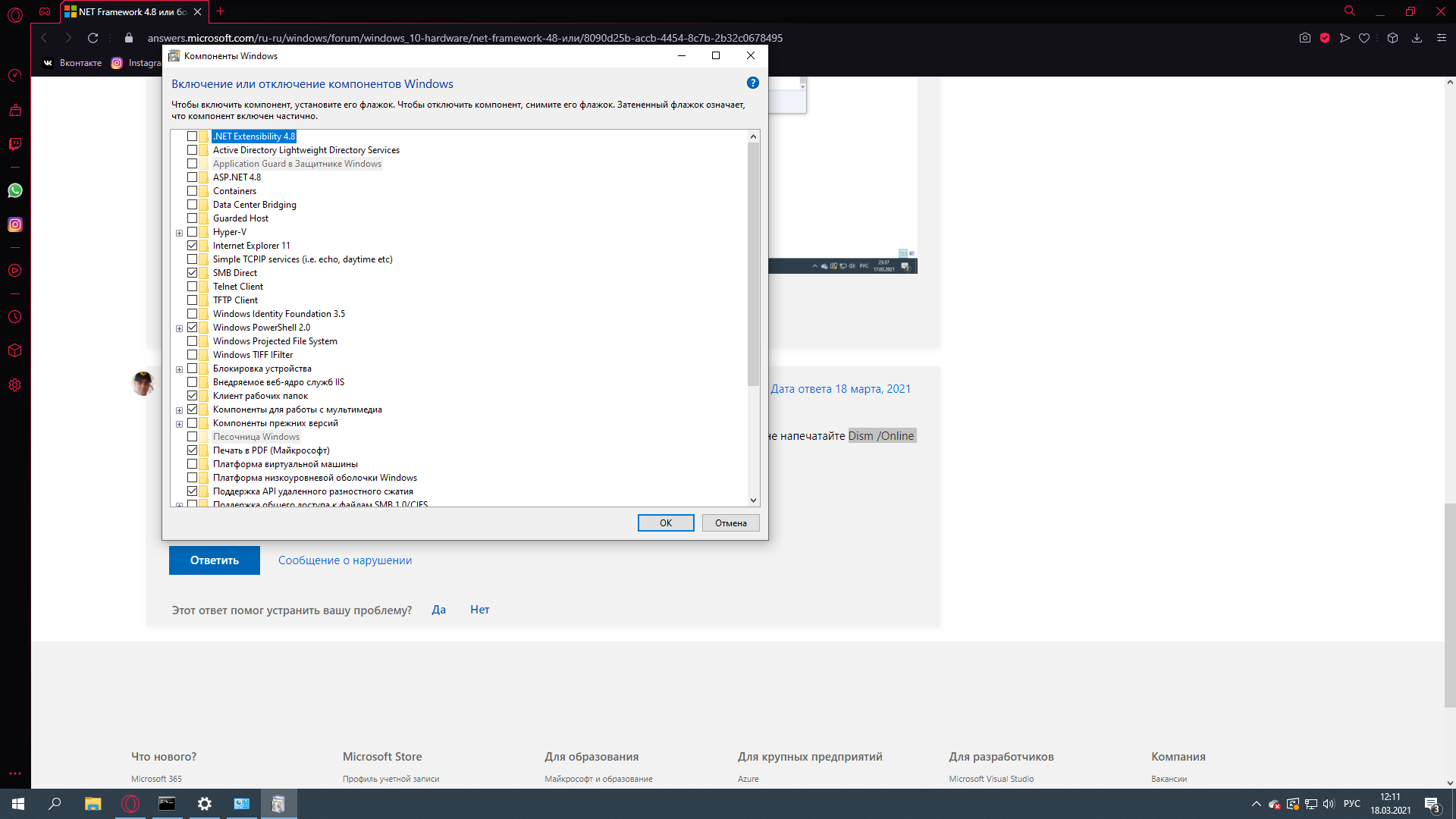This screenshot has height=819, width=1456.
Task: Click help icon in dialog header
Action: click(x=753, y=83)
